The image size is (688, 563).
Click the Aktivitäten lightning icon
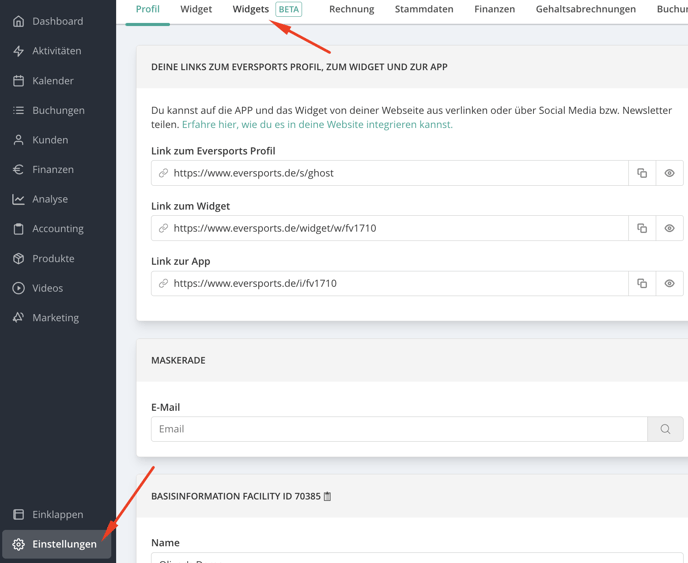click(x=18, y=51)
